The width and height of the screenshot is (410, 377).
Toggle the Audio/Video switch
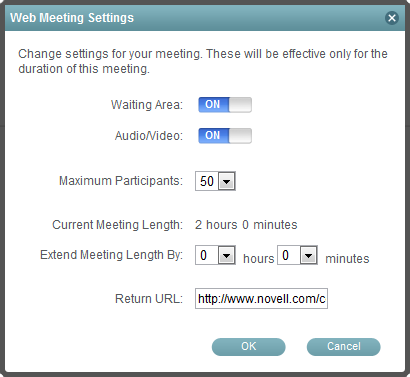225,136
